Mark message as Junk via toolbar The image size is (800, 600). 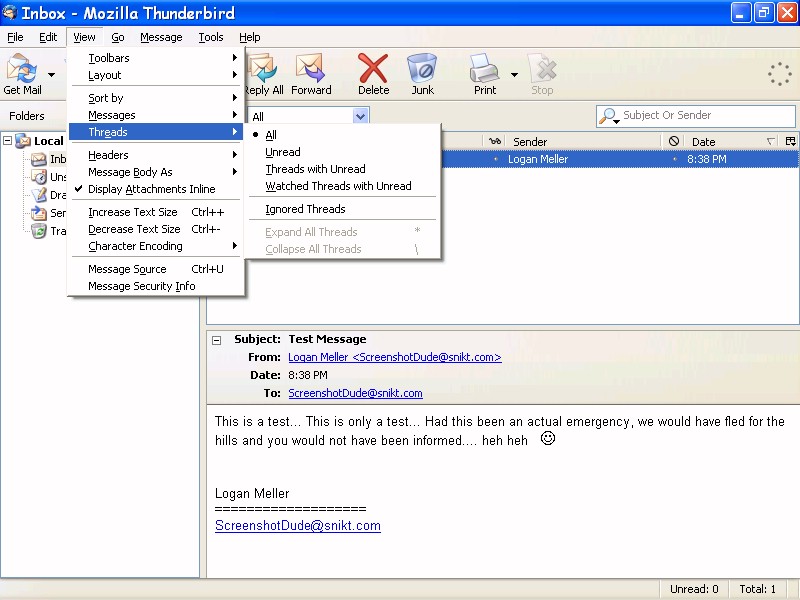coord(422,68)
